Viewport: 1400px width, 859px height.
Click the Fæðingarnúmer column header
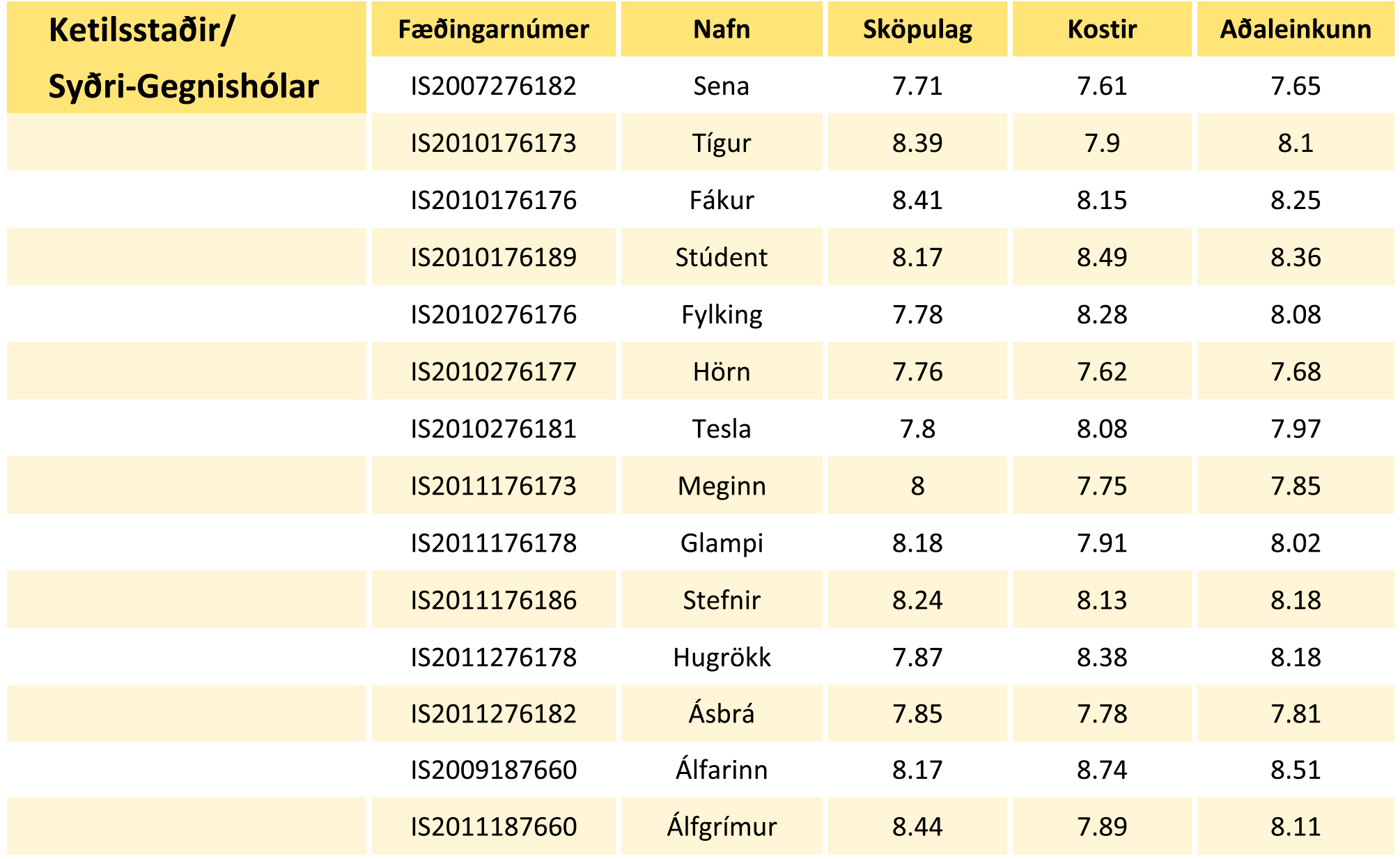493,29
